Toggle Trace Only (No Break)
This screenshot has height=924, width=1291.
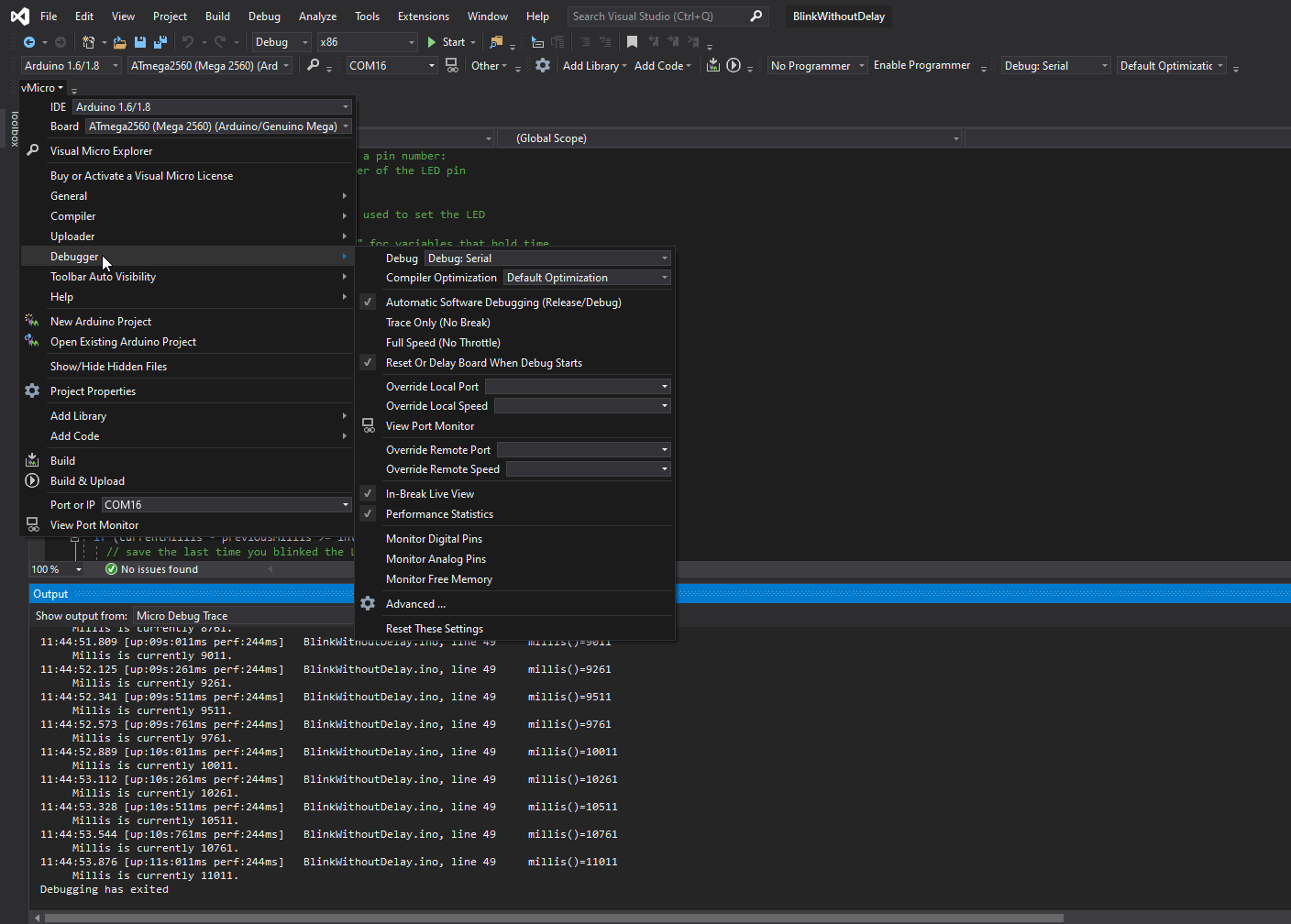coord(515,323)
